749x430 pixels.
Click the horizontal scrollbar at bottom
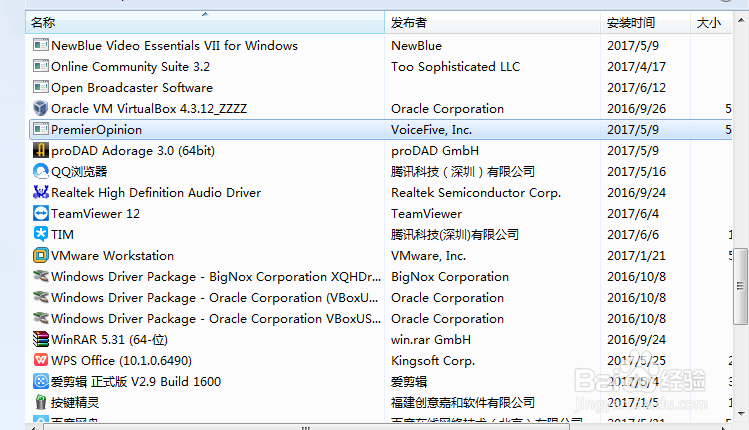[x=300, y=425]
